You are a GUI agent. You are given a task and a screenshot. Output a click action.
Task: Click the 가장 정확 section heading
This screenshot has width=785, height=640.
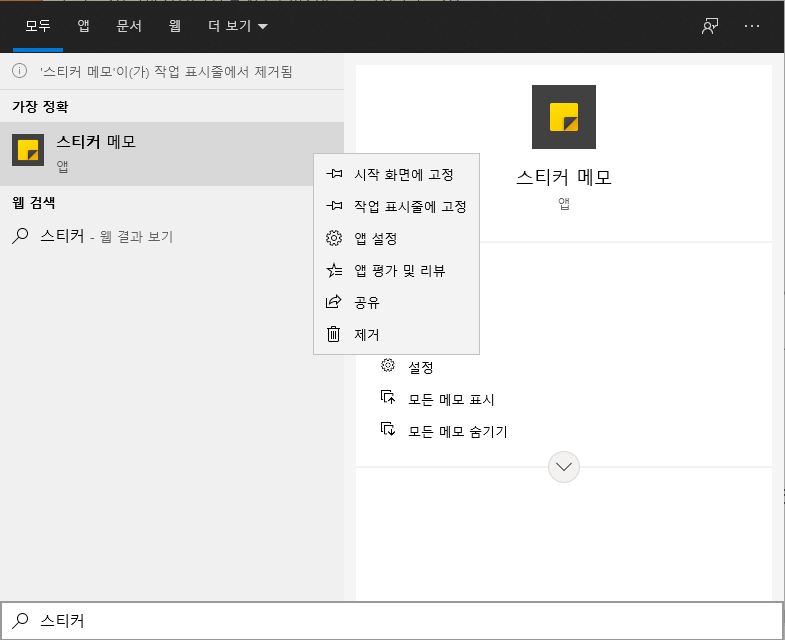40,107
